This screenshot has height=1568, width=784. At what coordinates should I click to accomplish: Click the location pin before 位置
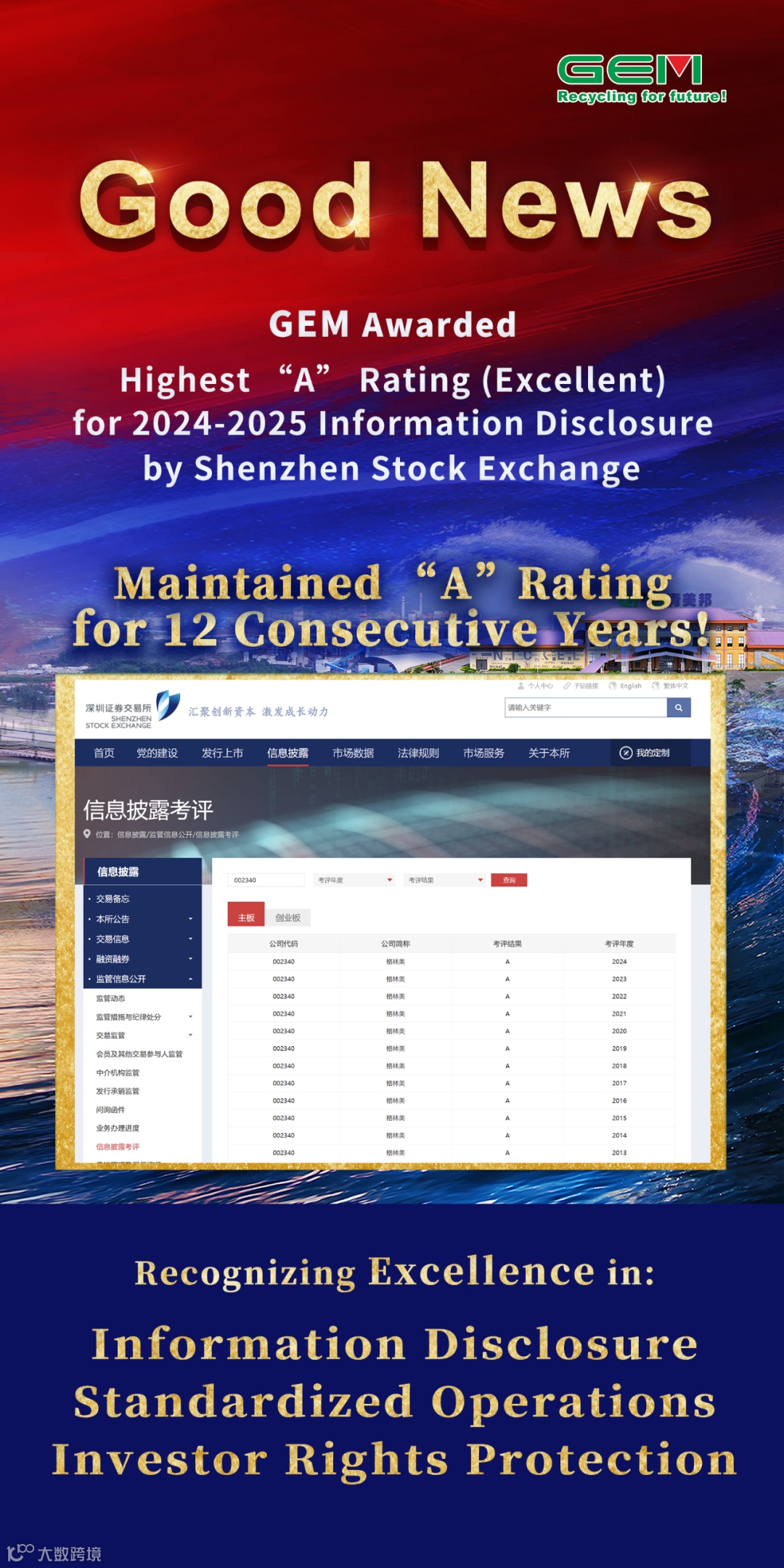click(x=87, y=834)
